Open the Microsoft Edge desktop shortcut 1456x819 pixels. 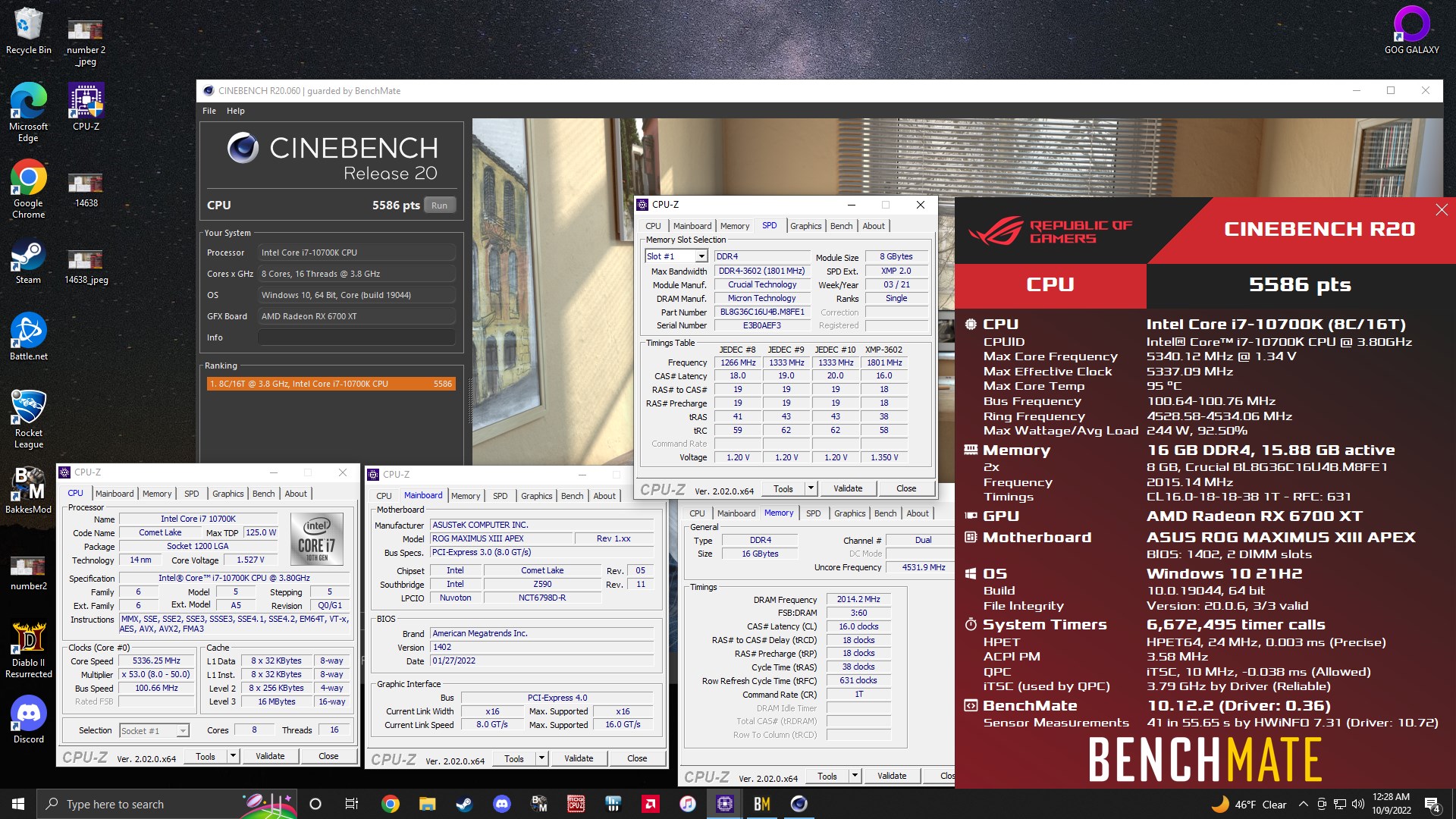tap(28, 112)
